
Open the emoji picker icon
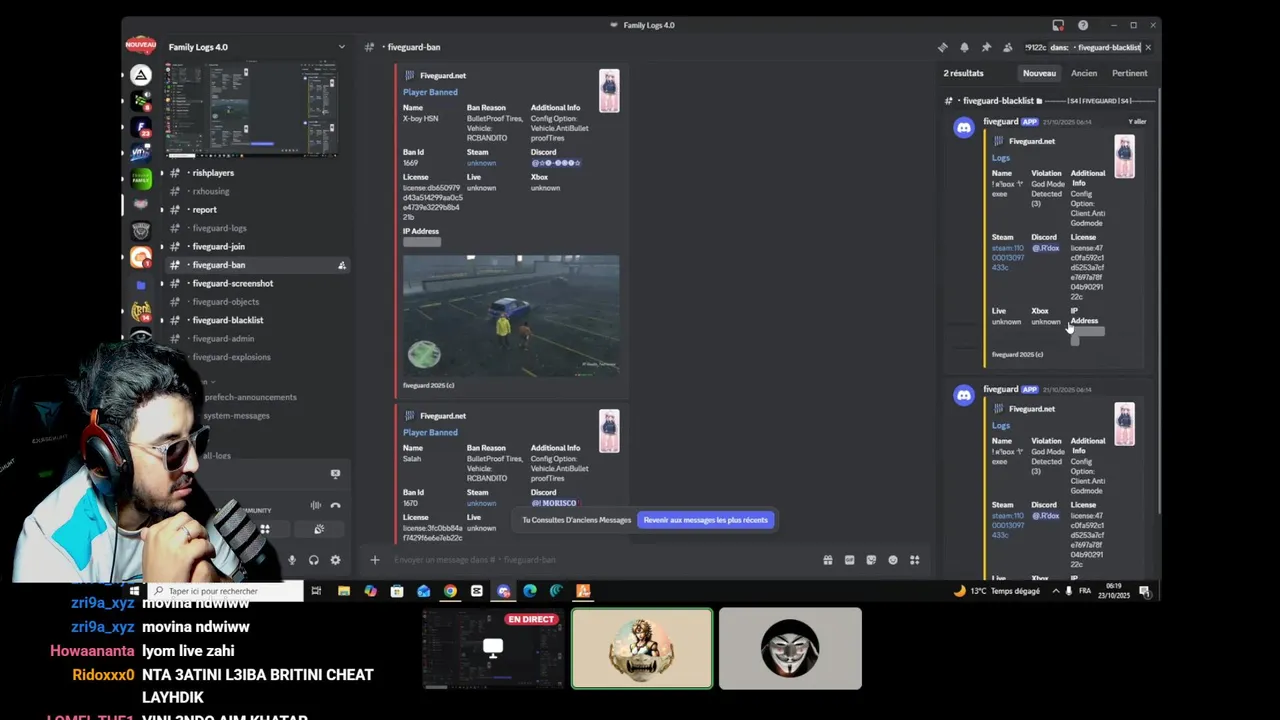893,560
